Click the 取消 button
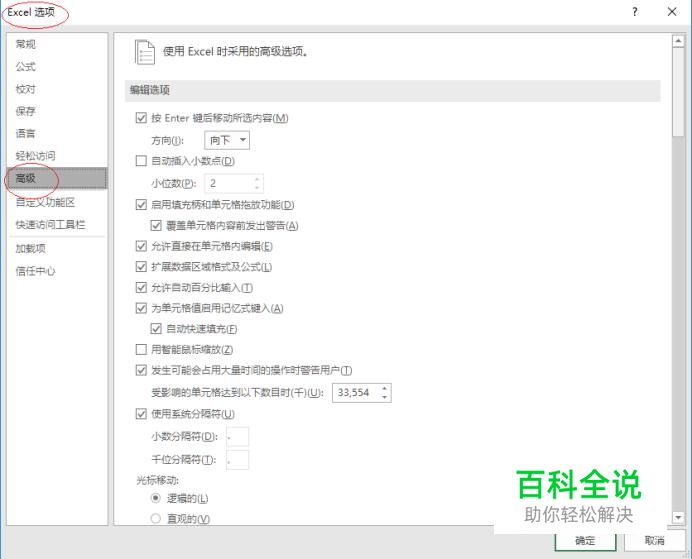 (654, 541)
